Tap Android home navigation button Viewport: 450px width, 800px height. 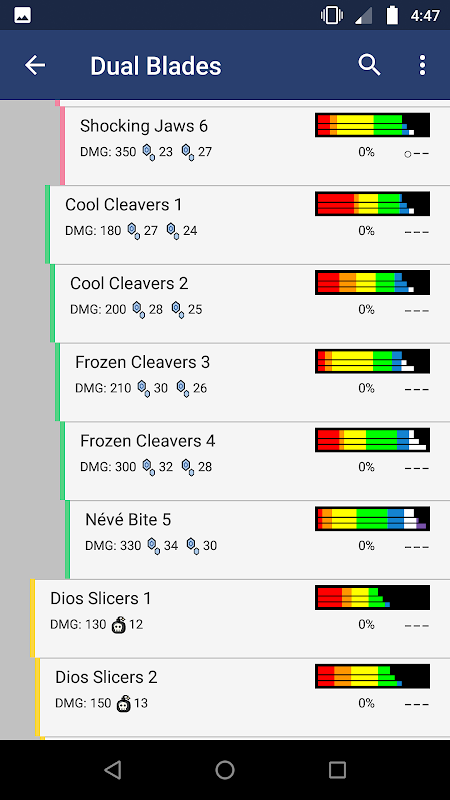(x=225, y=770)
